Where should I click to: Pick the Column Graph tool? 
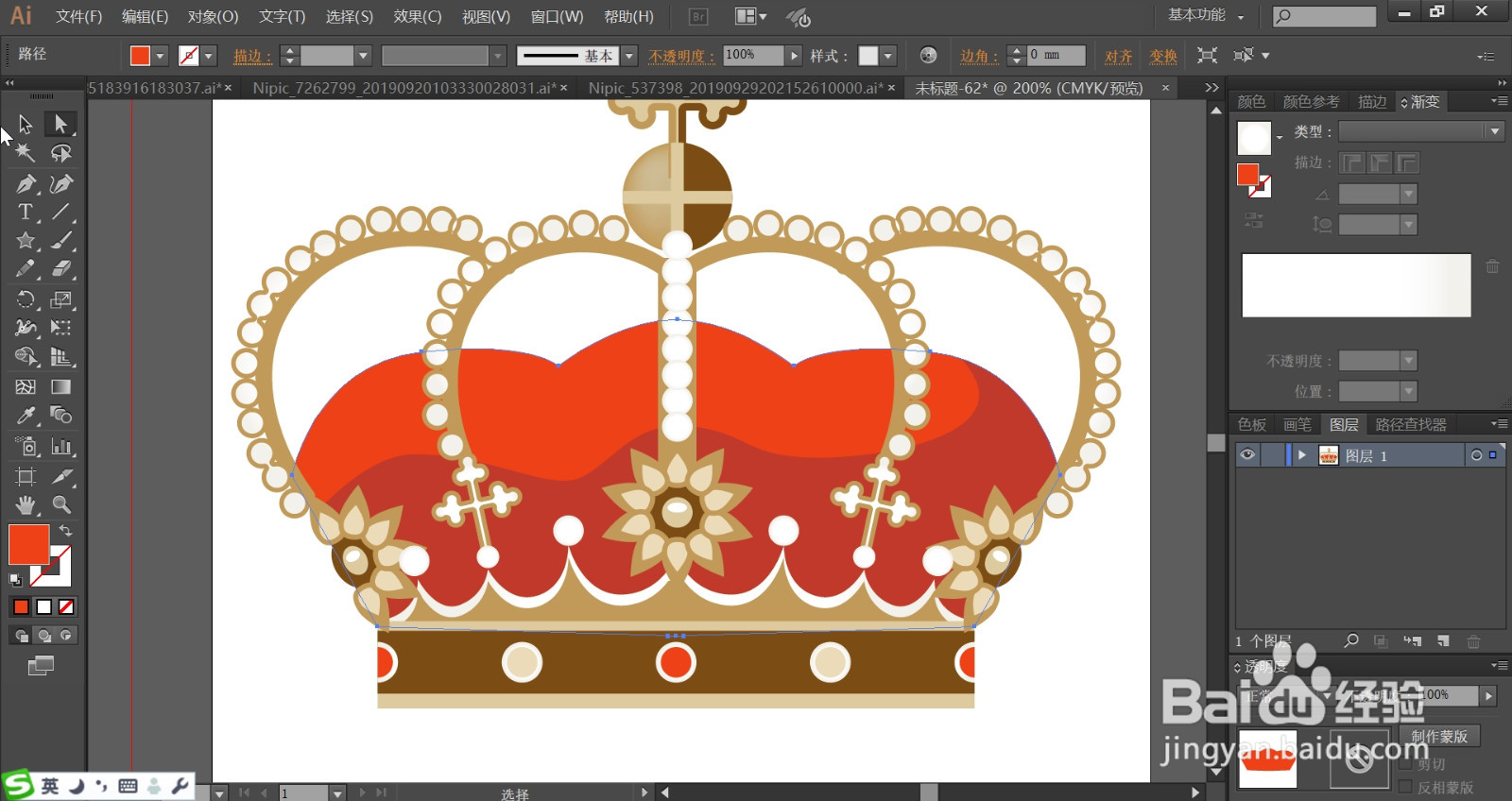(x=60, y=446)
